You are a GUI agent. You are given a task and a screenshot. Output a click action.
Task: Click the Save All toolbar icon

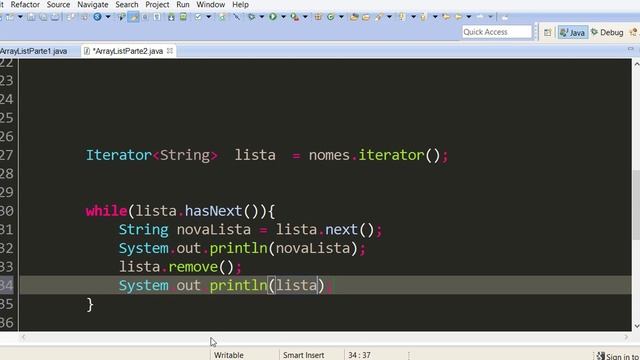43,17
